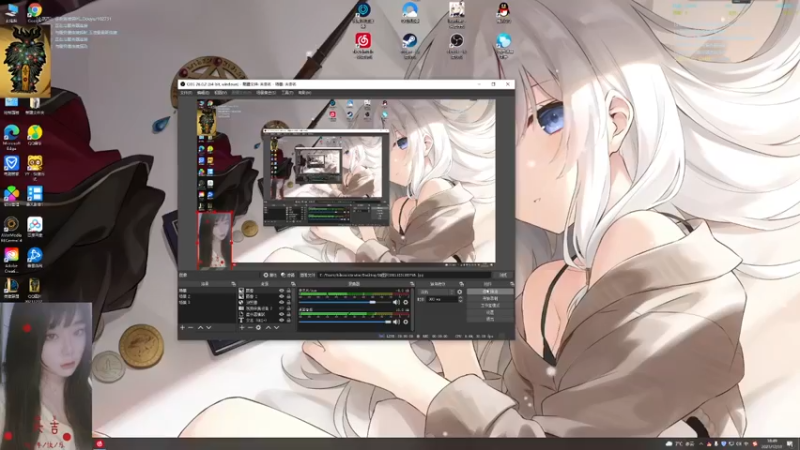Float the Sources dock panel
The height and width of the screenshot is (450, 800).
(x=293, y=284)
